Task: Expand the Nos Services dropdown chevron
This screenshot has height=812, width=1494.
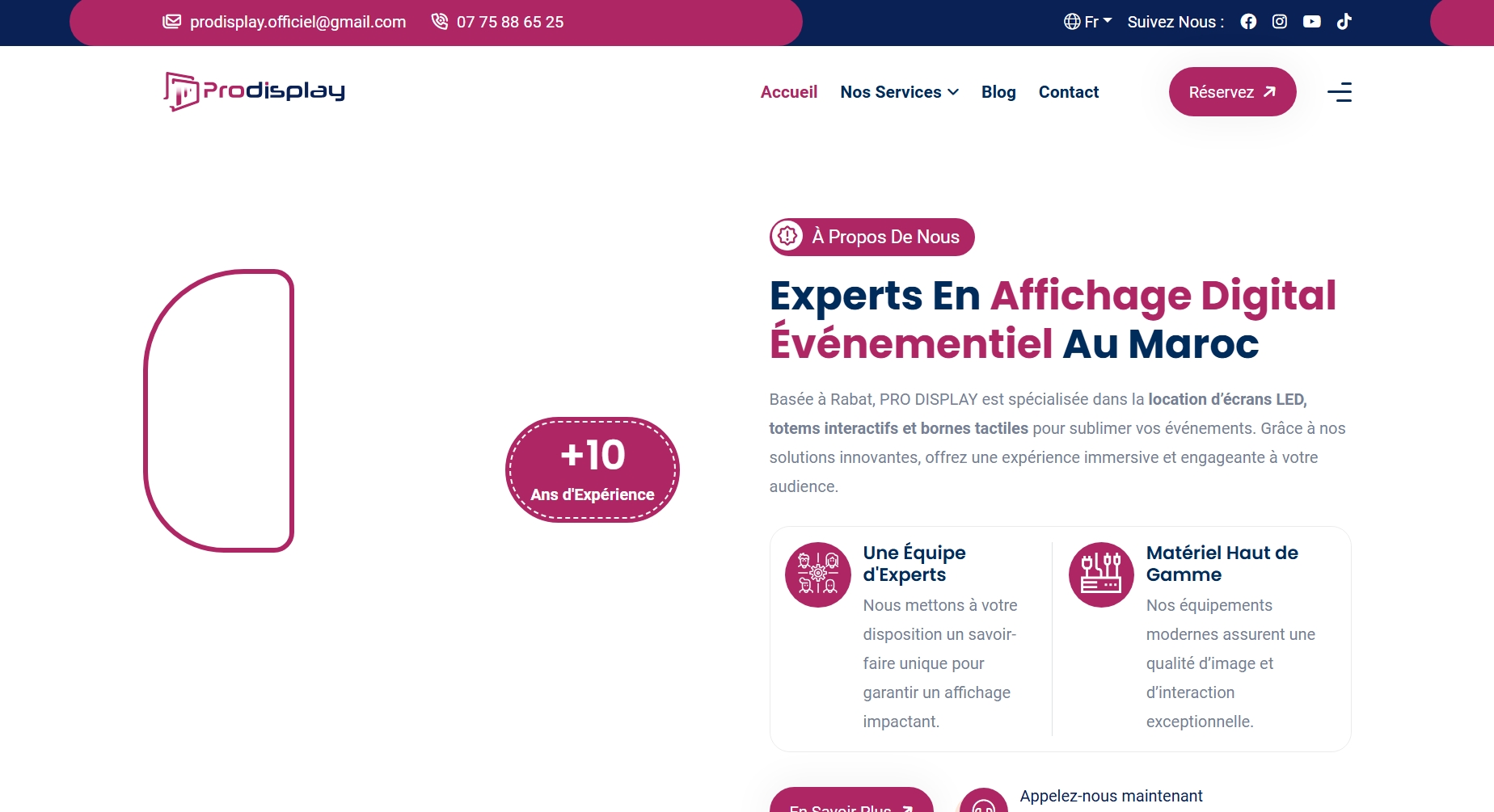Action: [x=953, y=92]
